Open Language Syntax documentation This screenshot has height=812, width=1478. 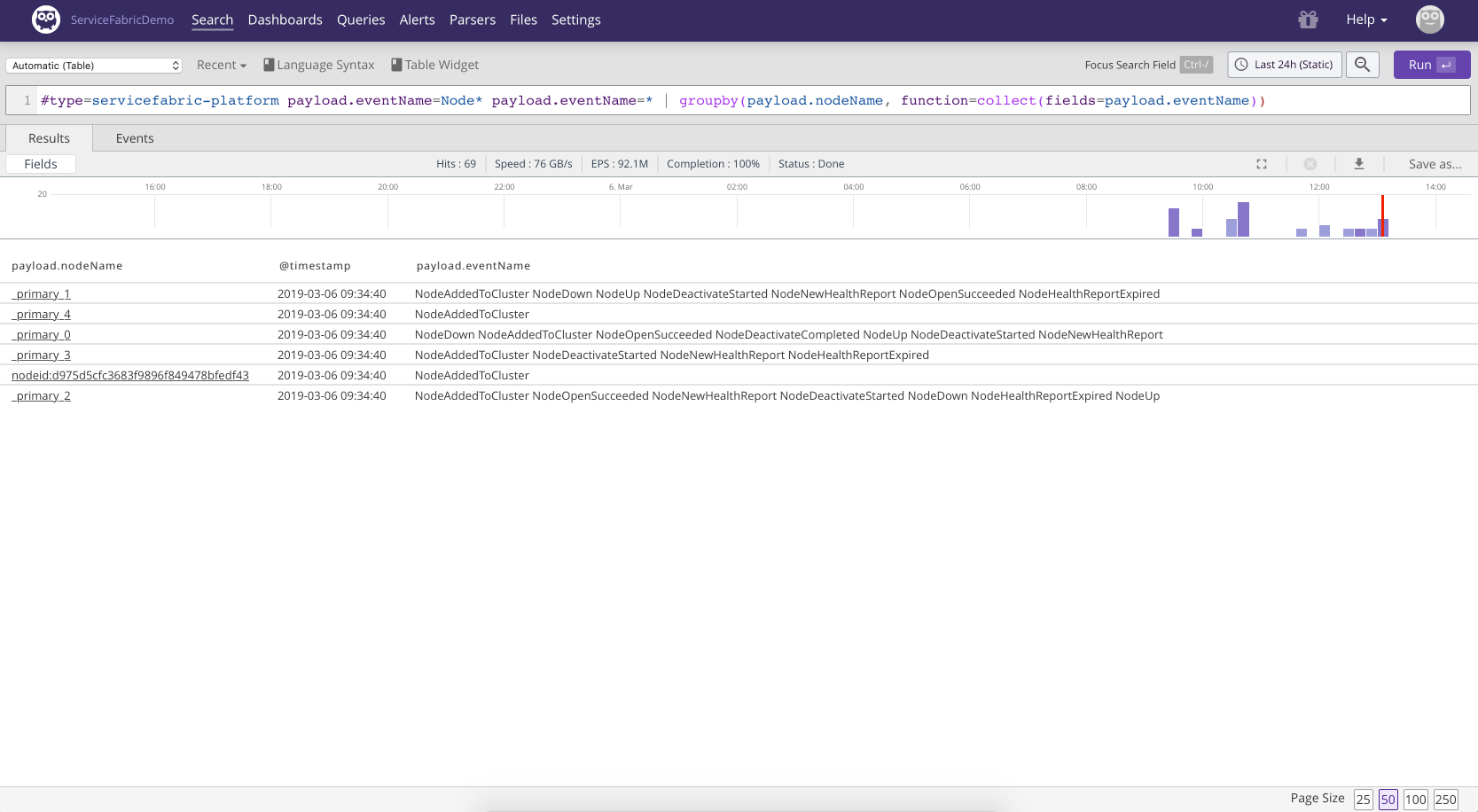(319, 65)
